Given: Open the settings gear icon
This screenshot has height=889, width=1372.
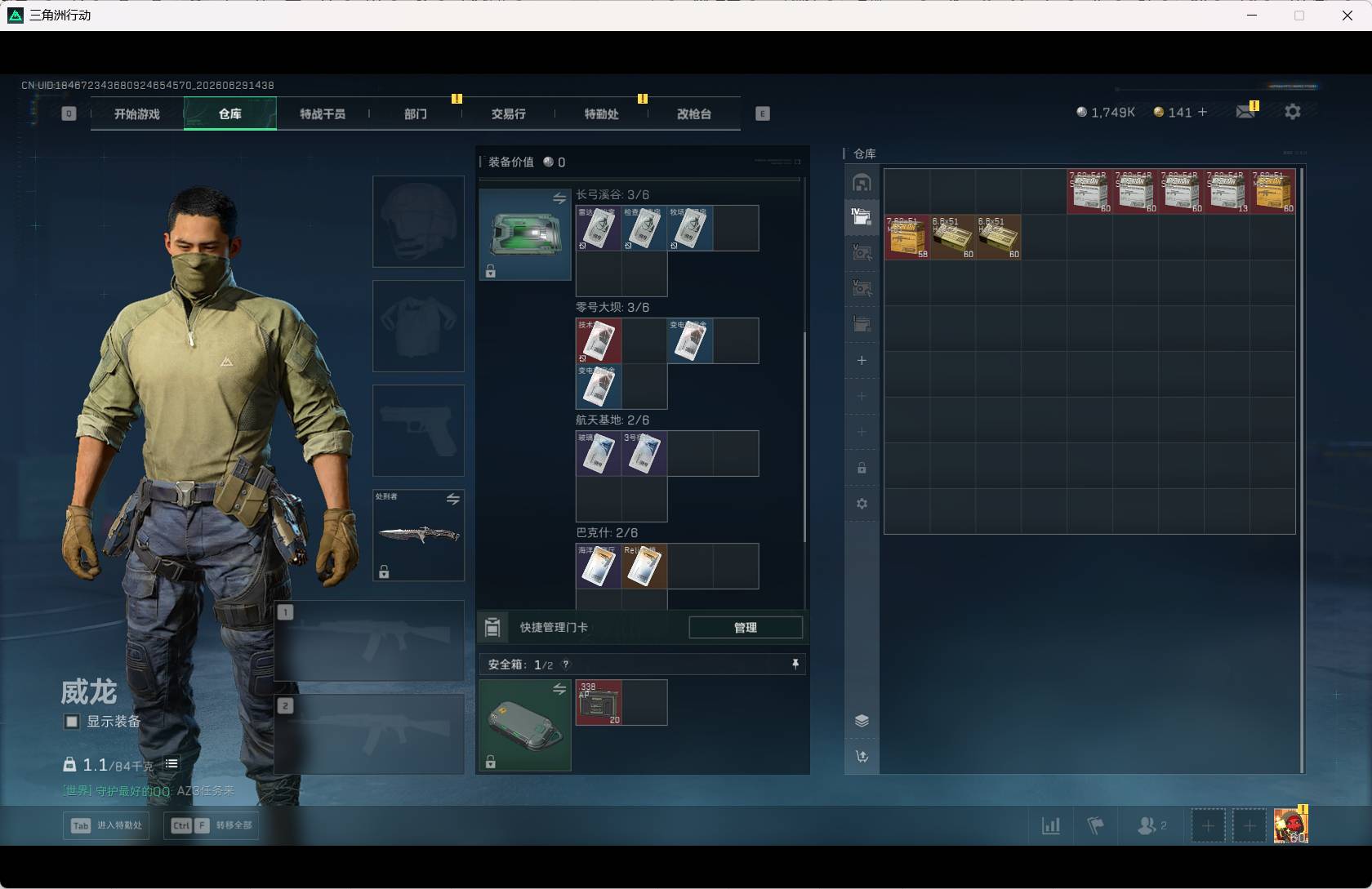Looking at the screenshot, I should (x=1292, y=112).
